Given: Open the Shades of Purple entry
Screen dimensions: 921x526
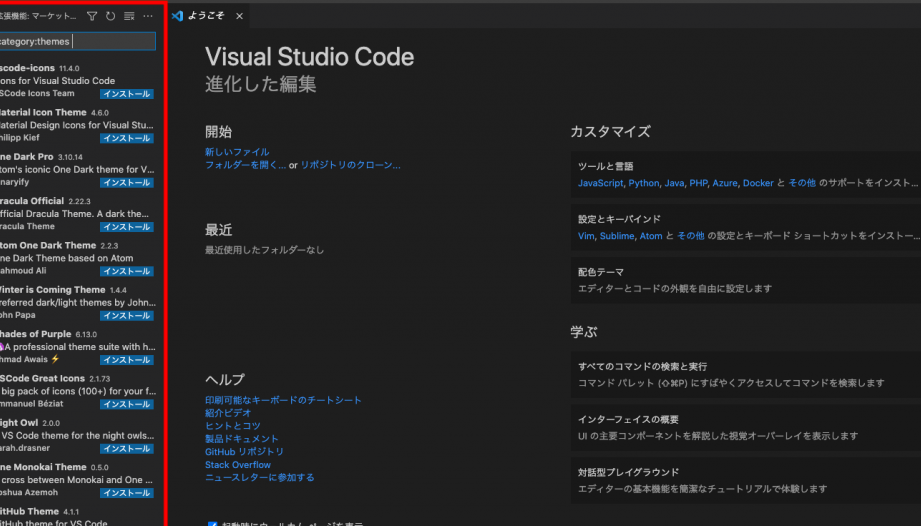Looking at the screenshot, I should [79, 346].
